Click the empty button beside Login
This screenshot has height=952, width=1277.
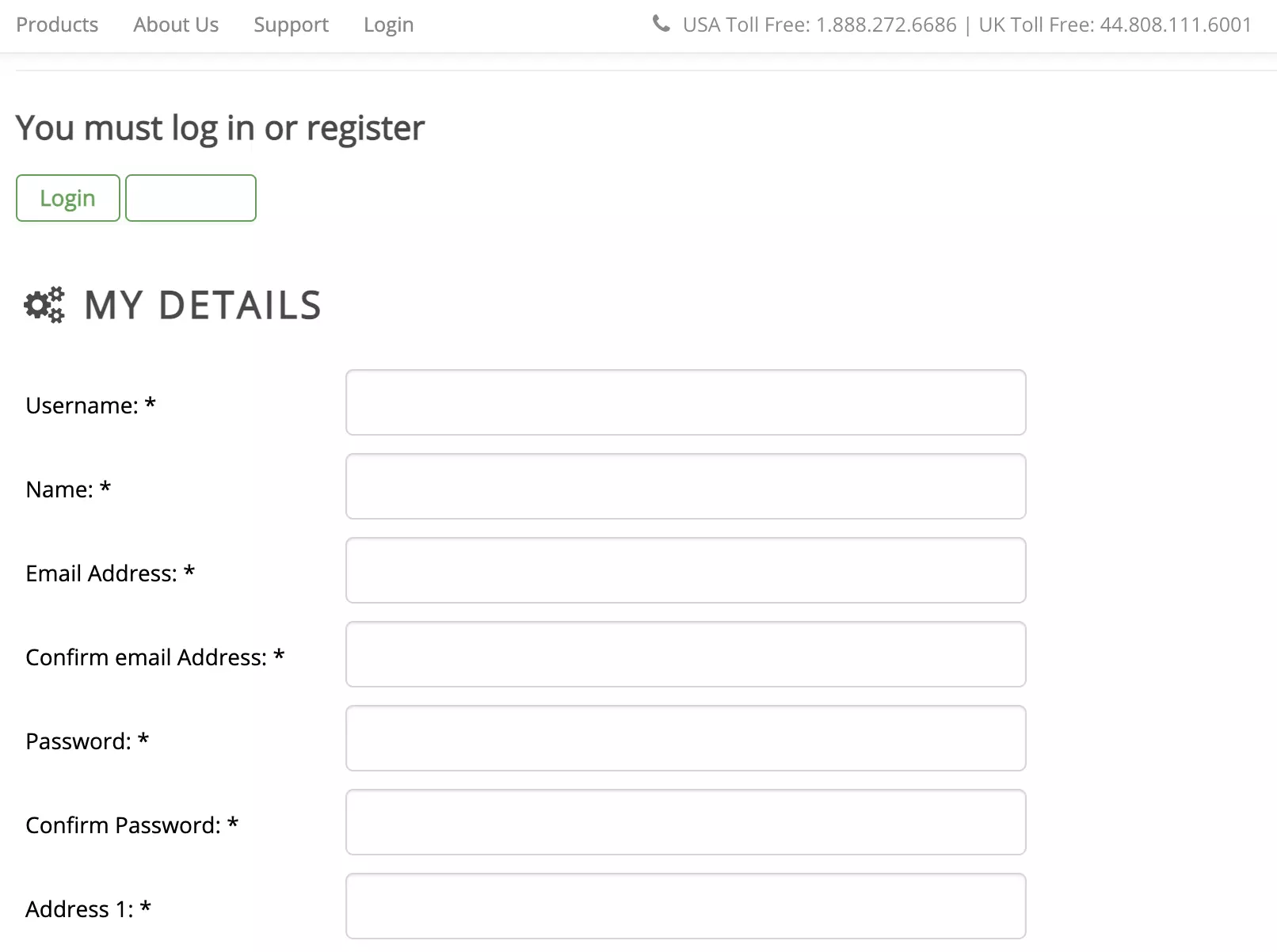[190, 198]
